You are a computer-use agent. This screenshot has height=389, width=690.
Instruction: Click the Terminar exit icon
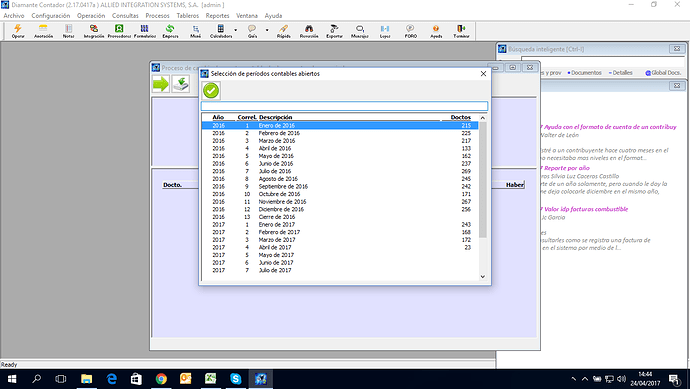tap(461, 31)
